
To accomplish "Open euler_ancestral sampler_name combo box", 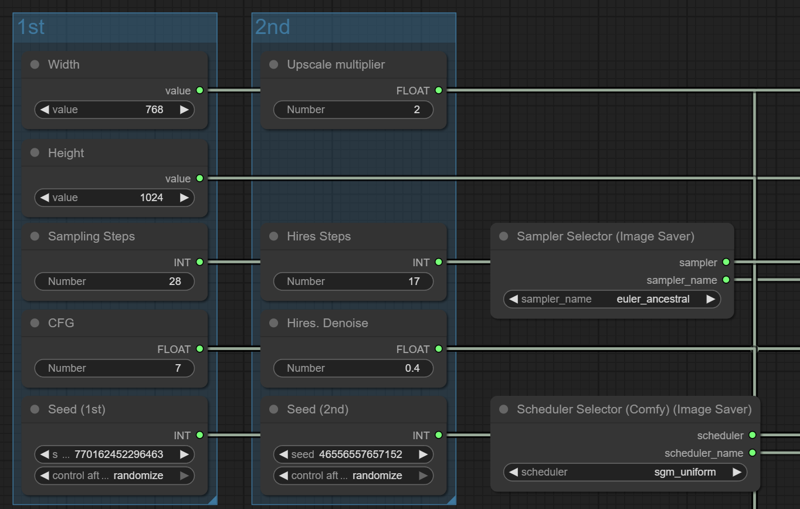I will (x=612, y=299).
